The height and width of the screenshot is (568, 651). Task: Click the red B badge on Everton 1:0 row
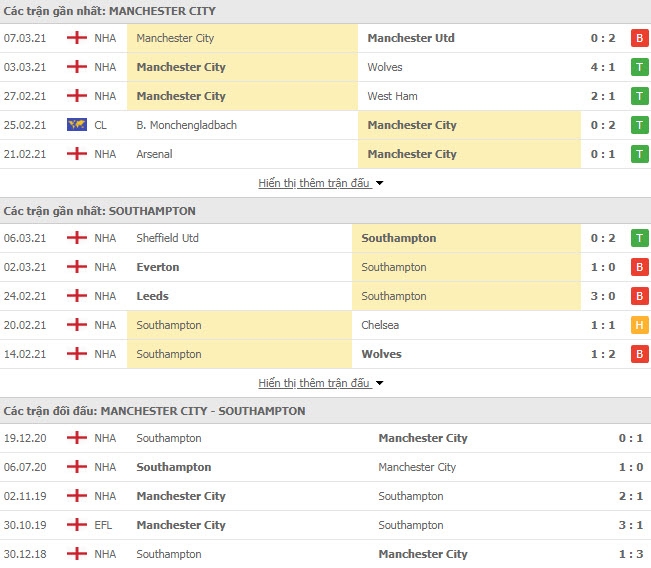click(x=639, y=267)
